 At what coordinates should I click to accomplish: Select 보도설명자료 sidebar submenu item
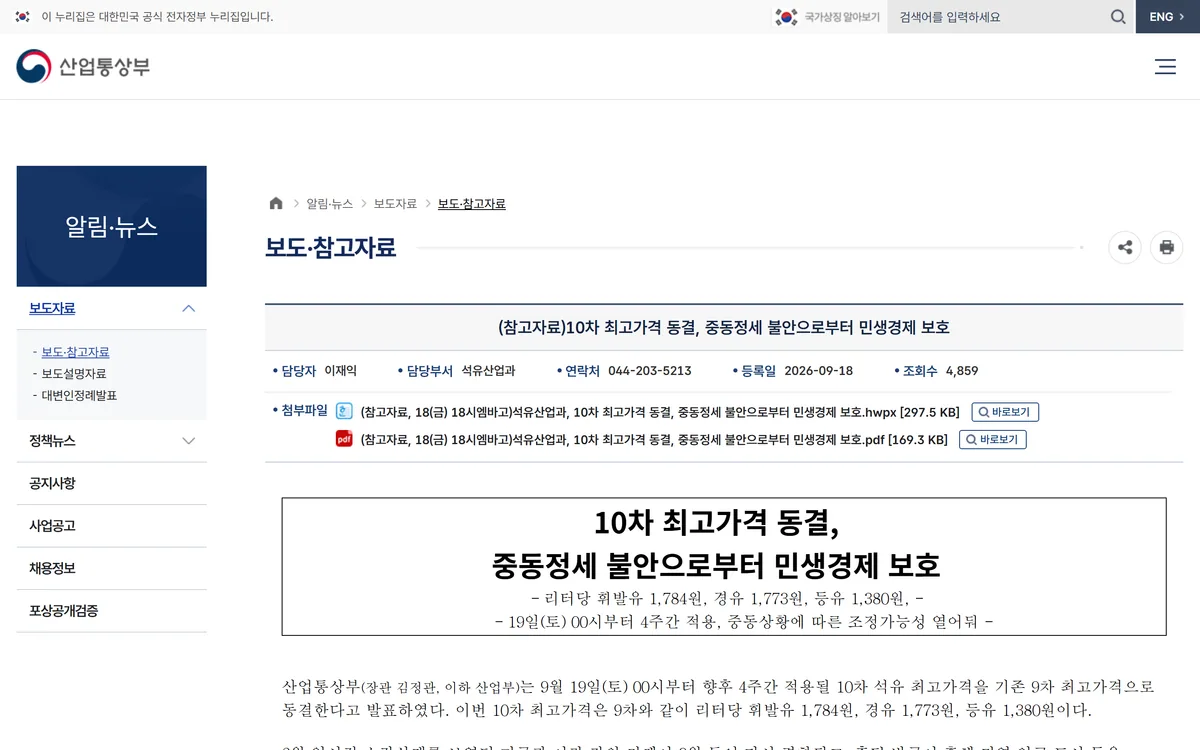click(74, 374)
